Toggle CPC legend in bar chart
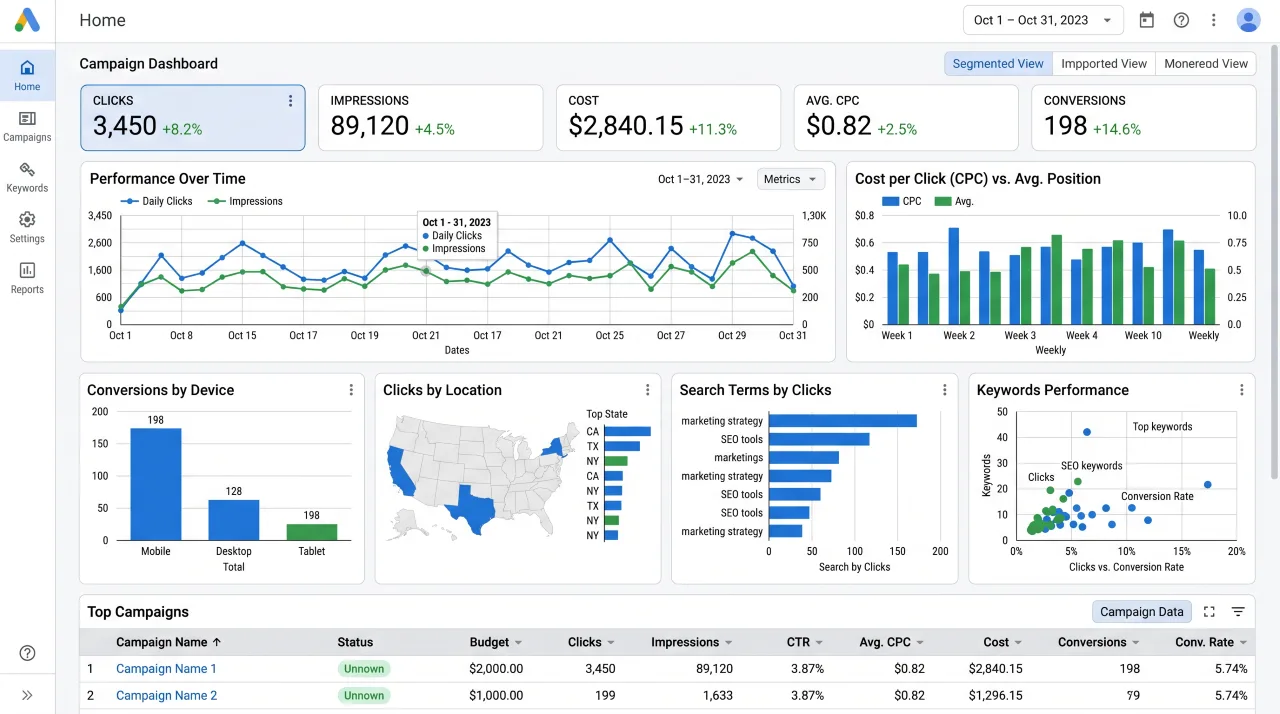This screenshot has width=1280, height=714. (x=902, y=201)
